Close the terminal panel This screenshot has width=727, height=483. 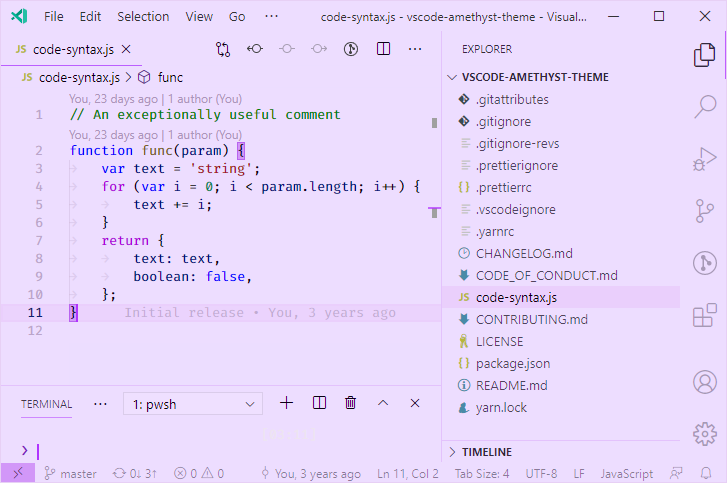(415, 403)
